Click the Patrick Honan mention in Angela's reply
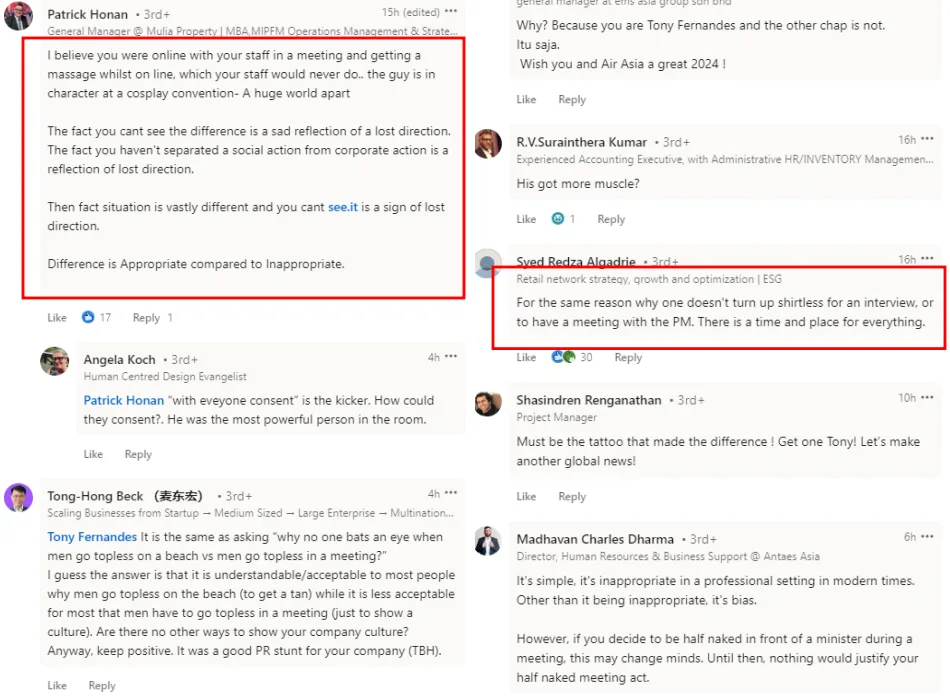This screenshot has height=700, width=950. [x=124, y=400]
